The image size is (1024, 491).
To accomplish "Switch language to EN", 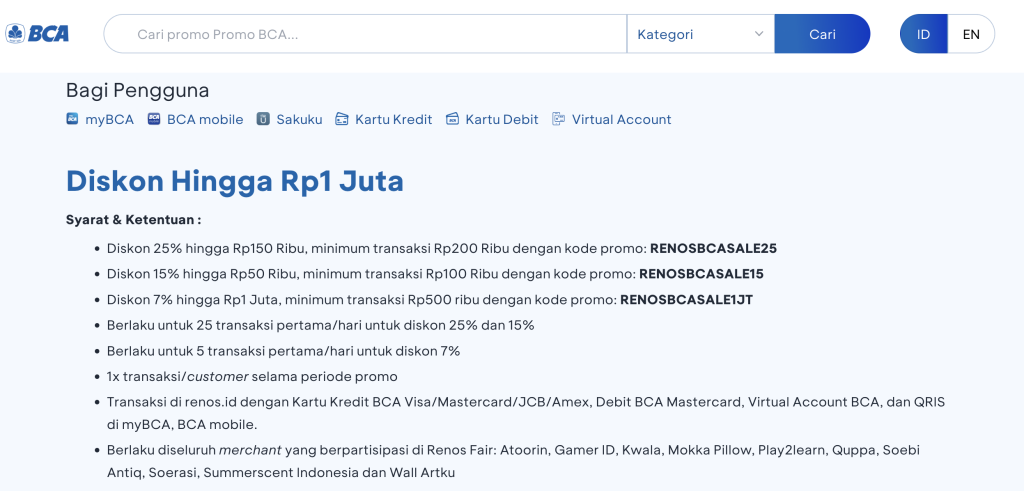I will coord(971,34).
